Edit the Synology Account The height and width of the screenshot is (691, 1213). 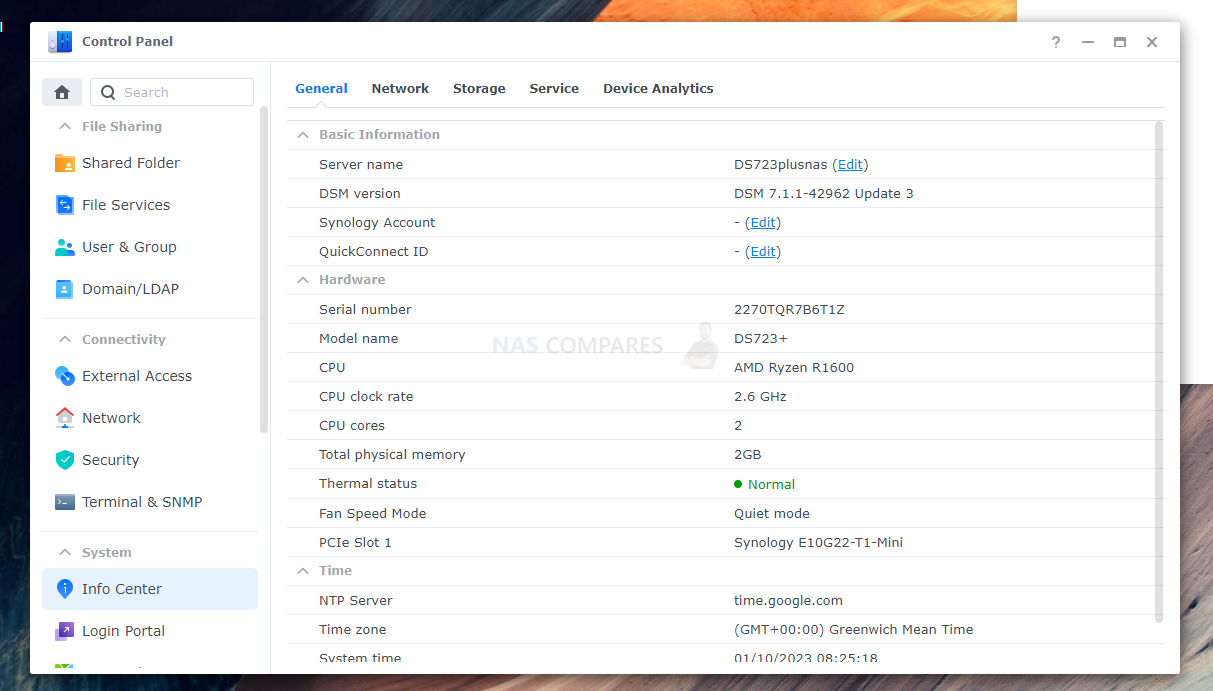click(763, 222)
